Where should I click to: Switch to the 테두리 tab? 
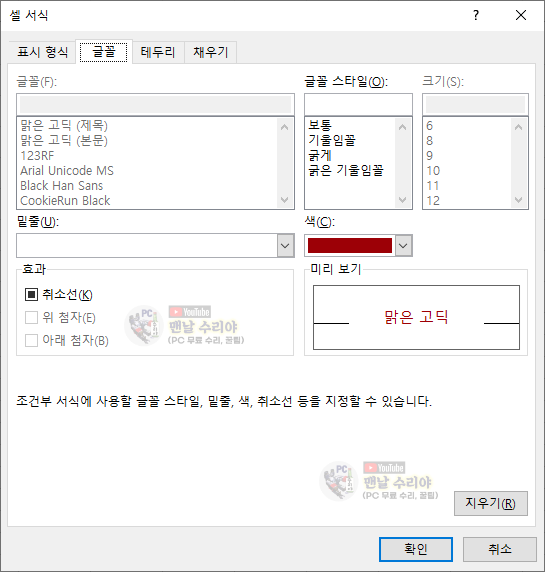[158, 52]
